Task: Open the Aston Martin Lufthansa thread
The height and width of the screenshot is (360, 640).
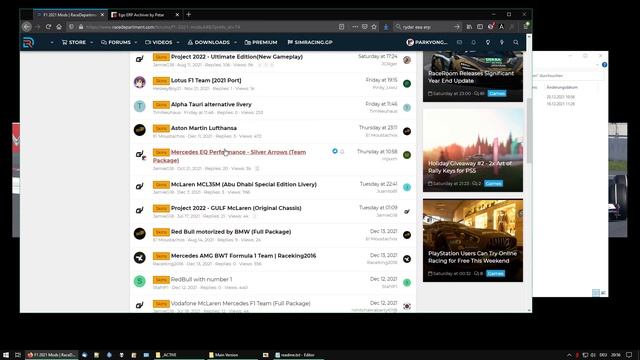Action: 204,128
